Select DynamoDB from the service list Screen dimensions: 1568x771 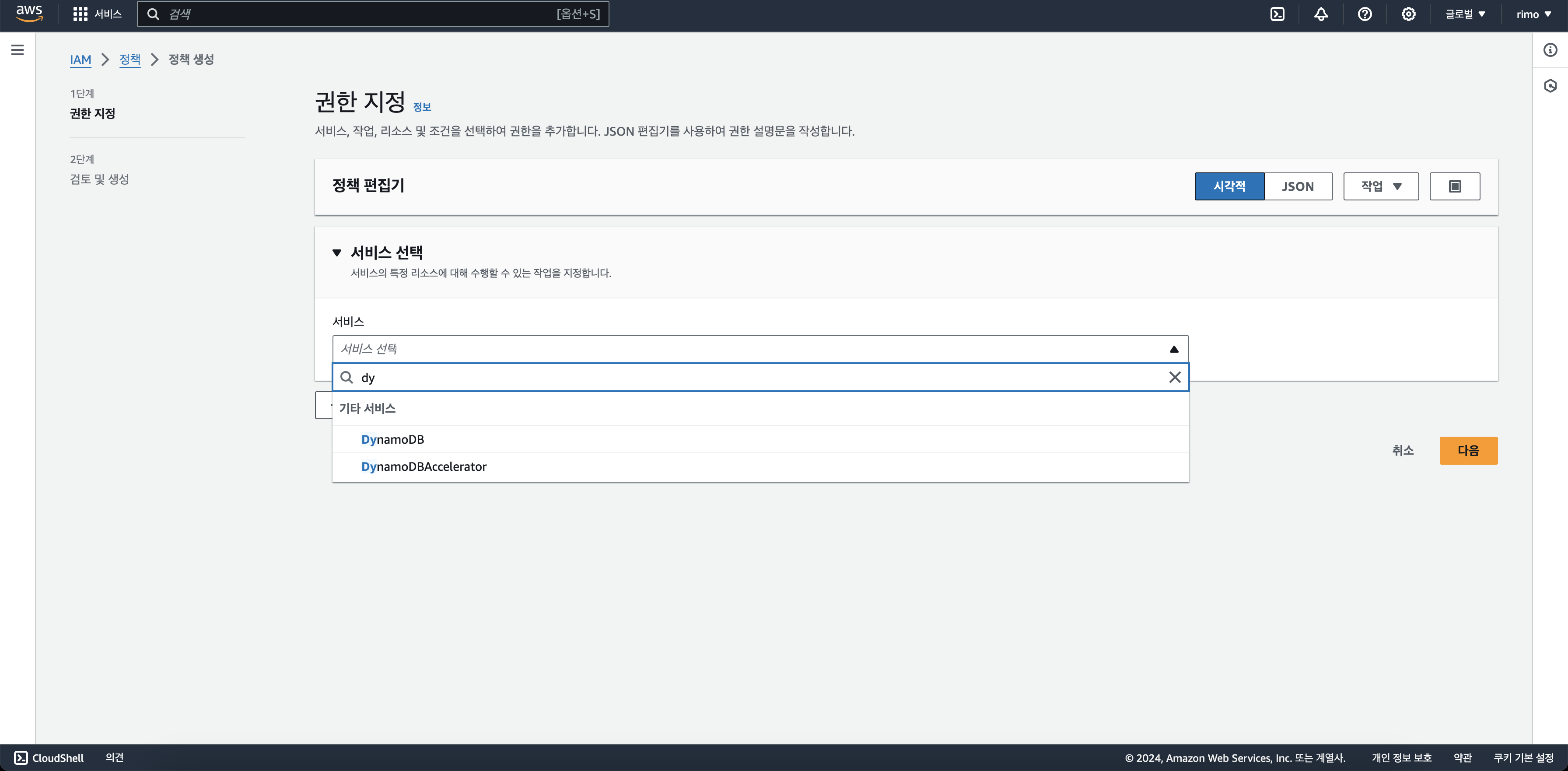coord(392,440)
